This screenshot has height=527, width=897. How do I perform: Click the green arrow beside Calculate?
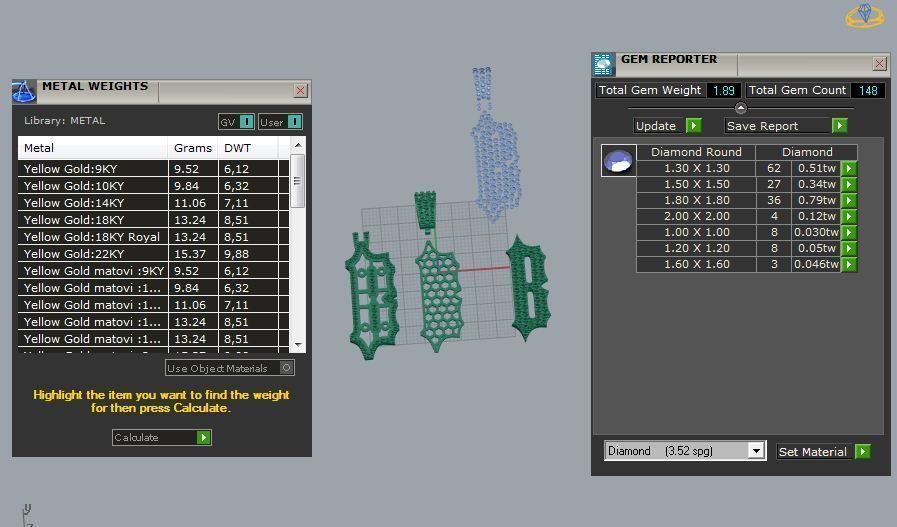click(203, 437)
